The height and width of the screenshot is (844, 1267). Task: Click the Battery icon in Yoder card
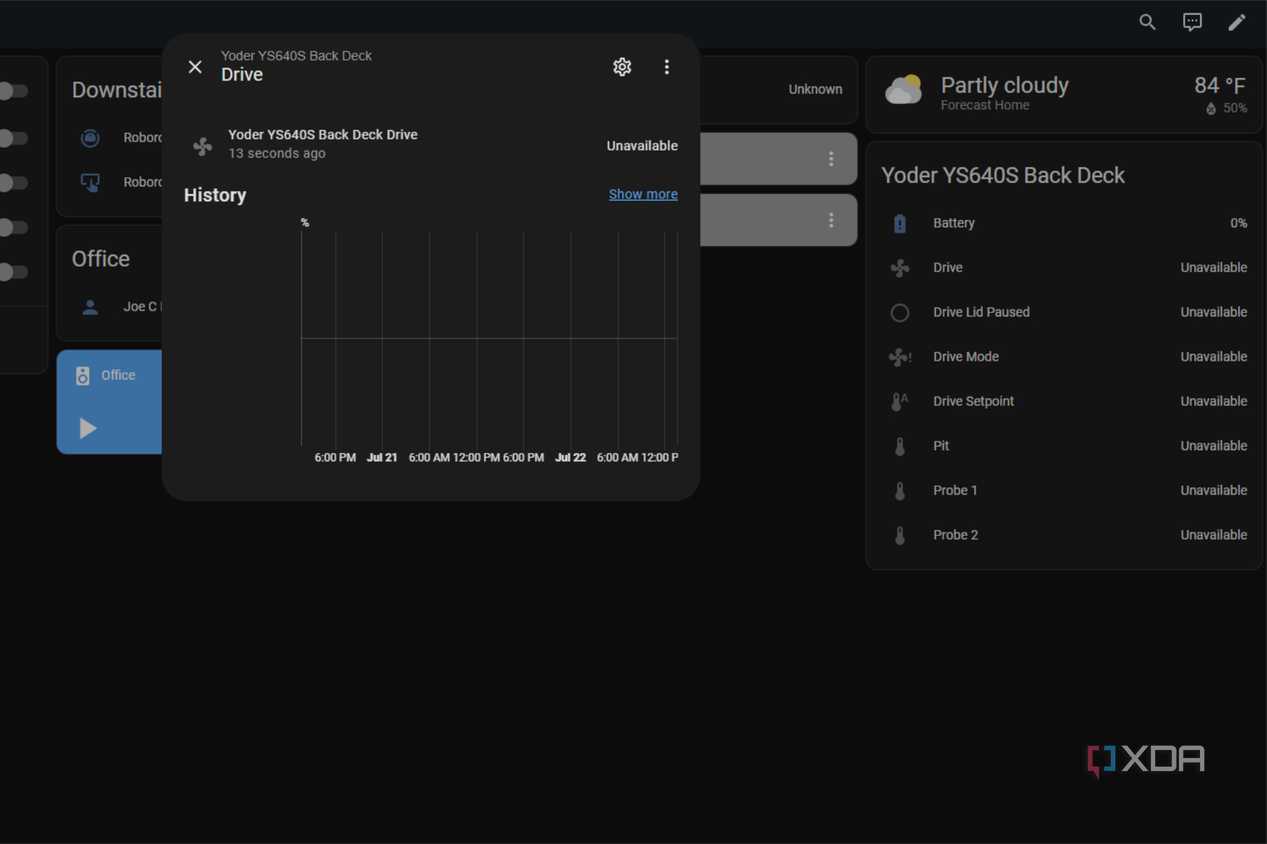pos(900,223)
